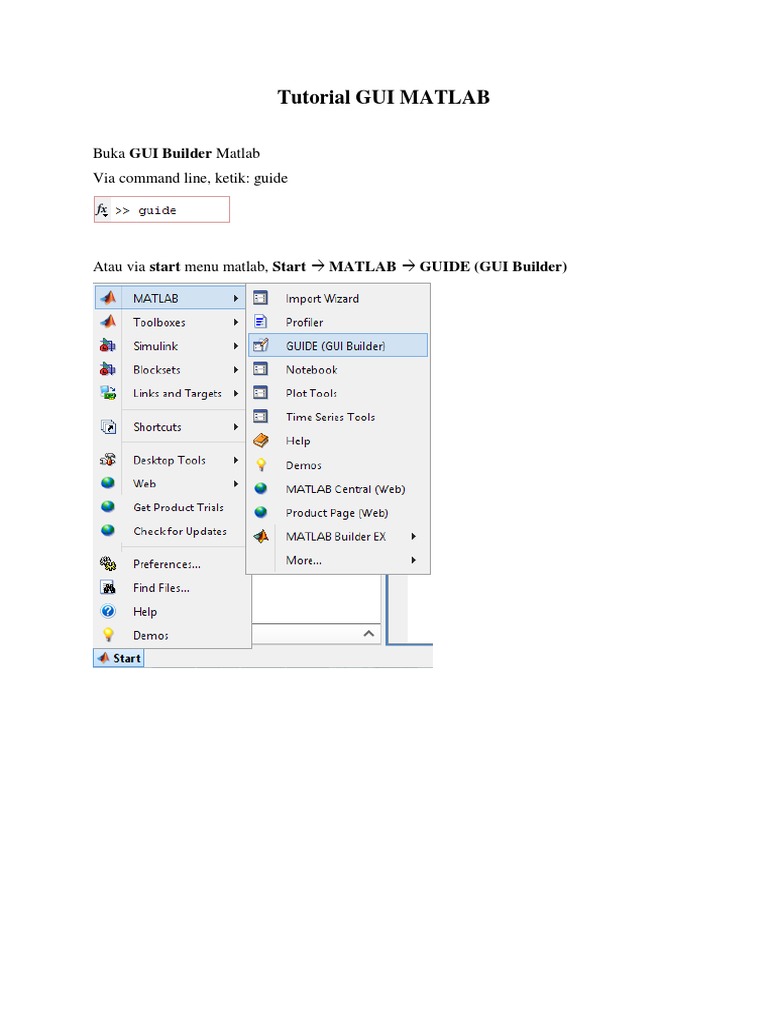Click the Shortcuts icon
Viewport: 768px width, 1024px height.
[x=108, y=426]
